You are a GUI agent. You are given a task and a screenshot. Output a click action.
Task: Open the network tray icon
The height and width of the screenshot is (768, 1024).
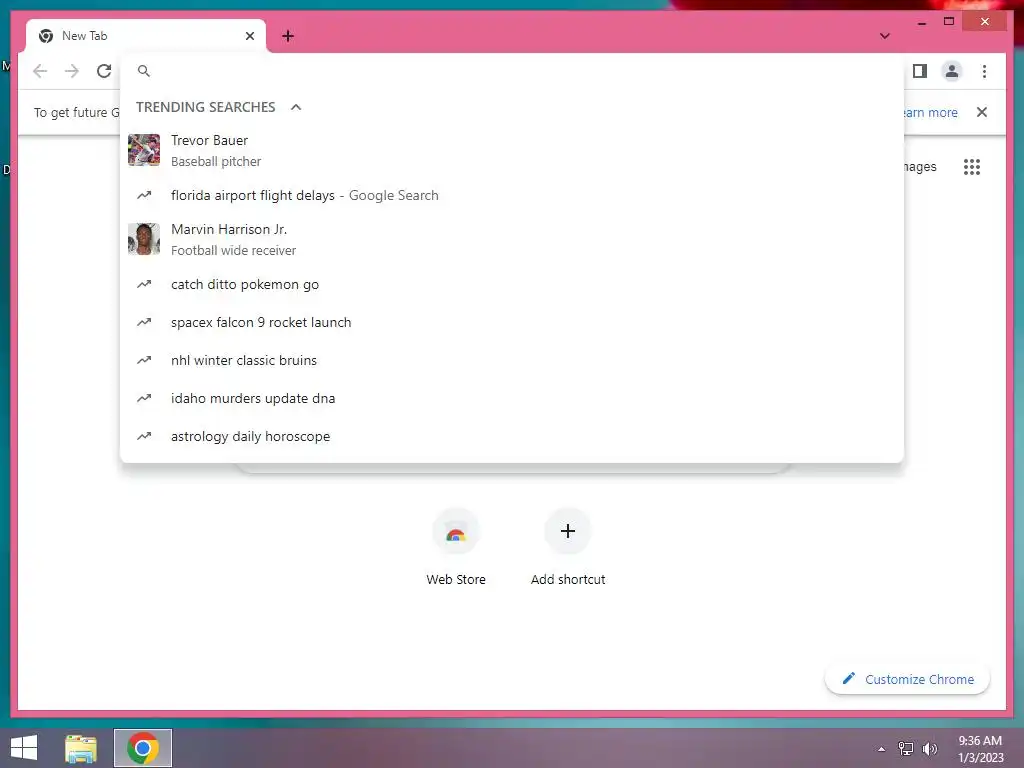pyautogui.click(x=906, y=749)
